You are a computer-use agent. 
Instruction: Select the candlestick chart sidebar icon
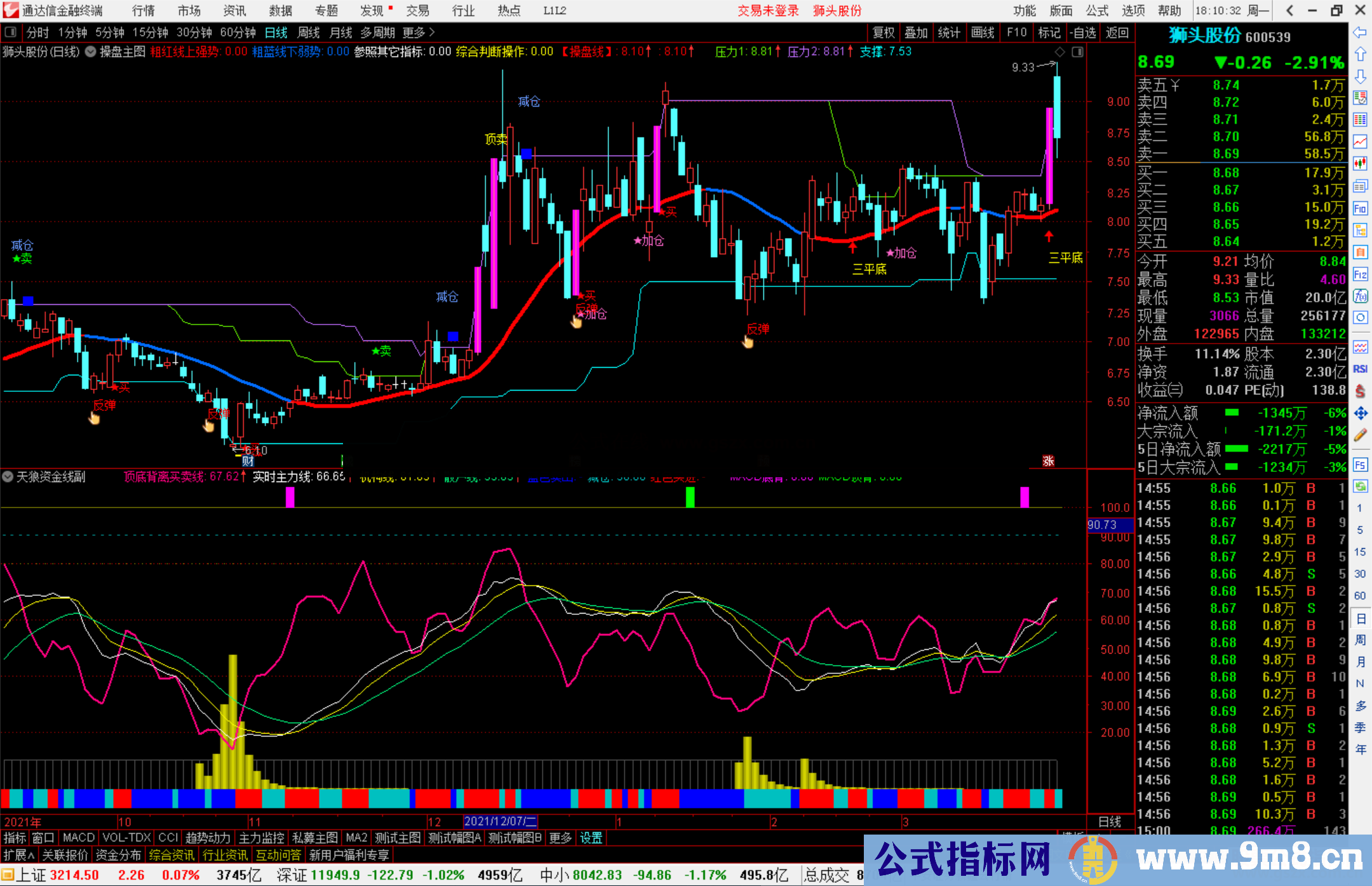pyautogui.click(x=1360, y=164)
